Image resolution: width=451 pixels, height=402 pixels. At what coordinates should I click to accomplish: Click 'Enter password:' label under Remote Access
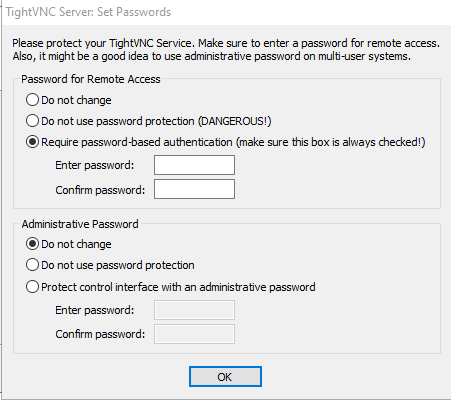pyautogui.click(x=95, y=165)
